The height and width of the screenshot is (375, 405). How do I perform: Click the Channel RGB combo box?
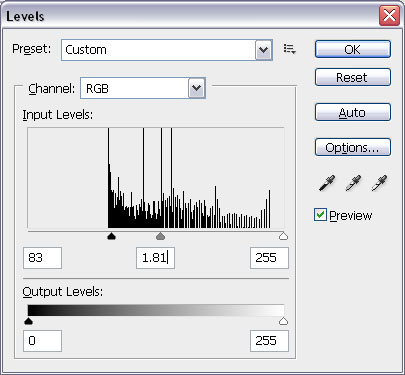click(143, 88)
